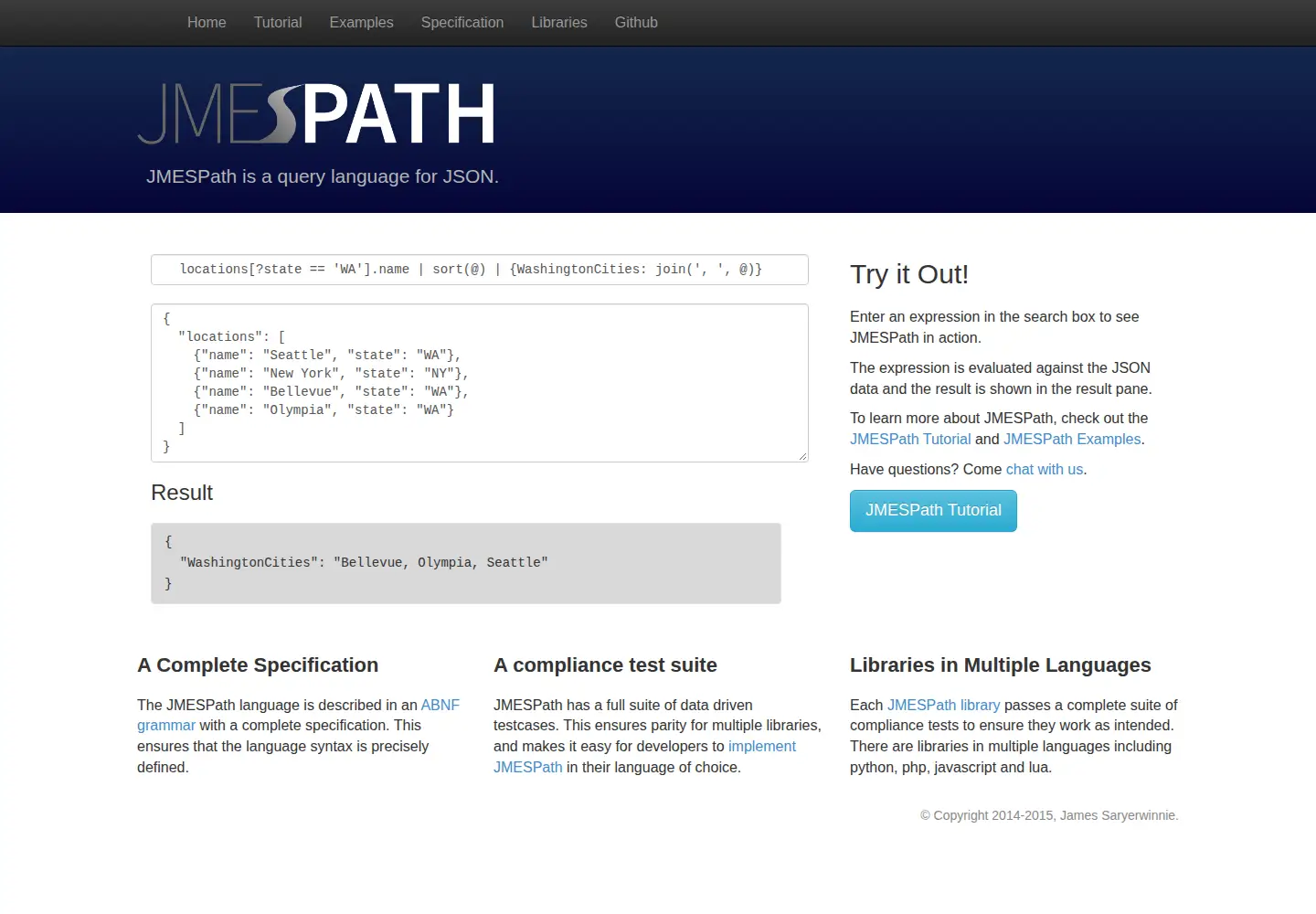This screenshot has height=914, width=1316.
Task: Open the JMESPath Tutorial text link
Action: coord(910,440)
